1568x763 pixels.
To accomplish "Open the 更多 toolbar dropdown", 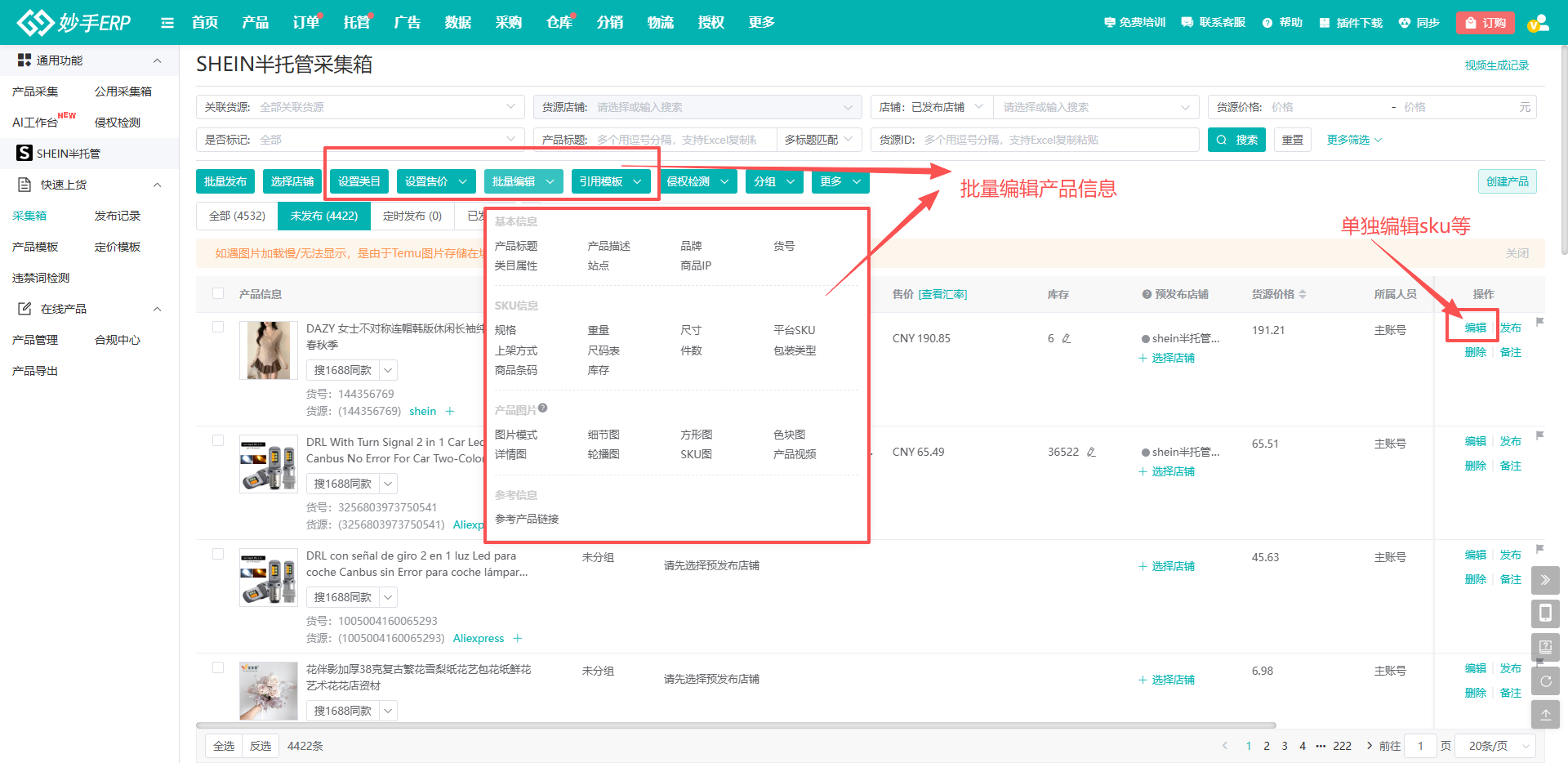I will pos(840,181).
